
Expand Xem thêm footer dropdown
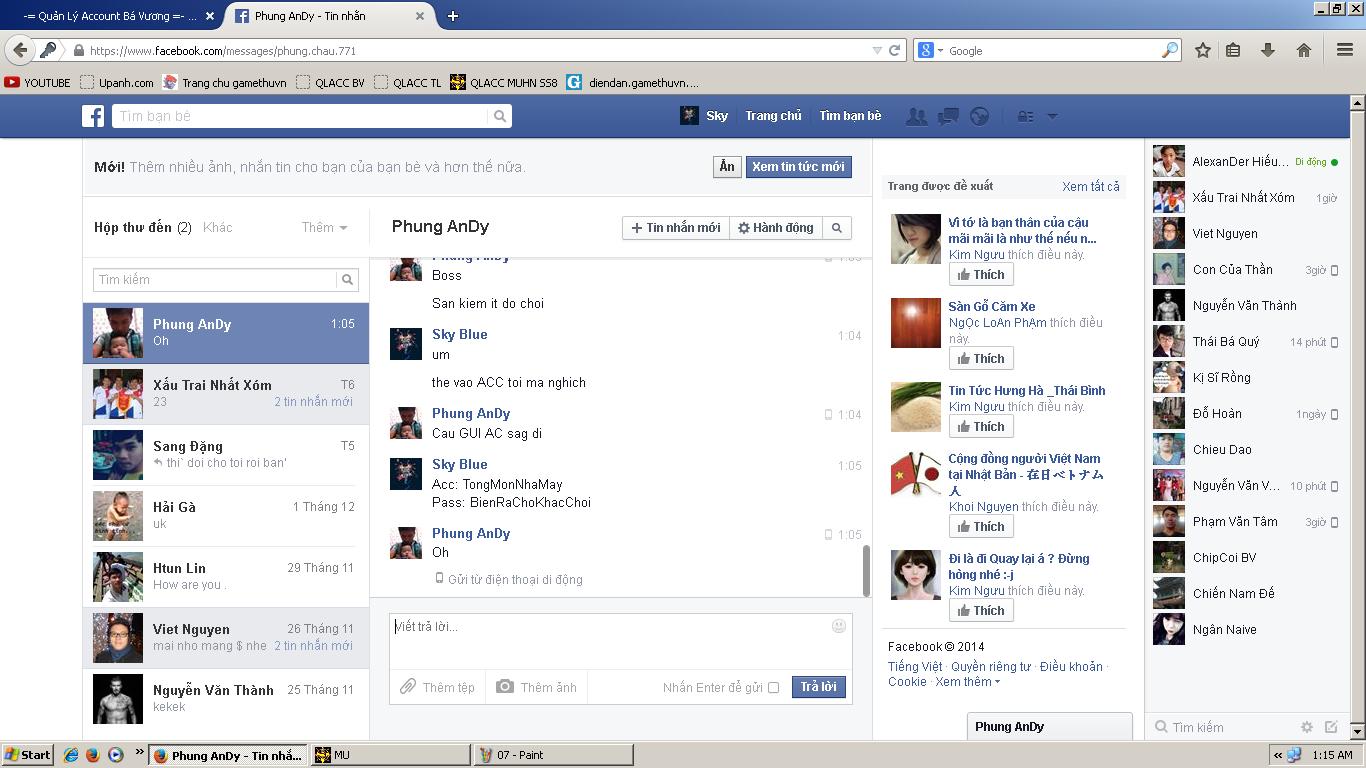click(967, 682)
